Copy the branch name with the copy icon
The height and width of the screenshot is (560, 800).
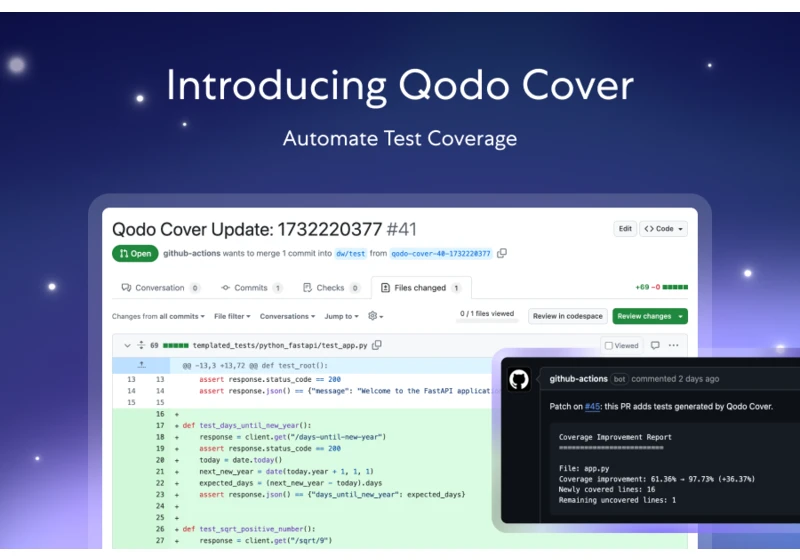click(502, 253)
